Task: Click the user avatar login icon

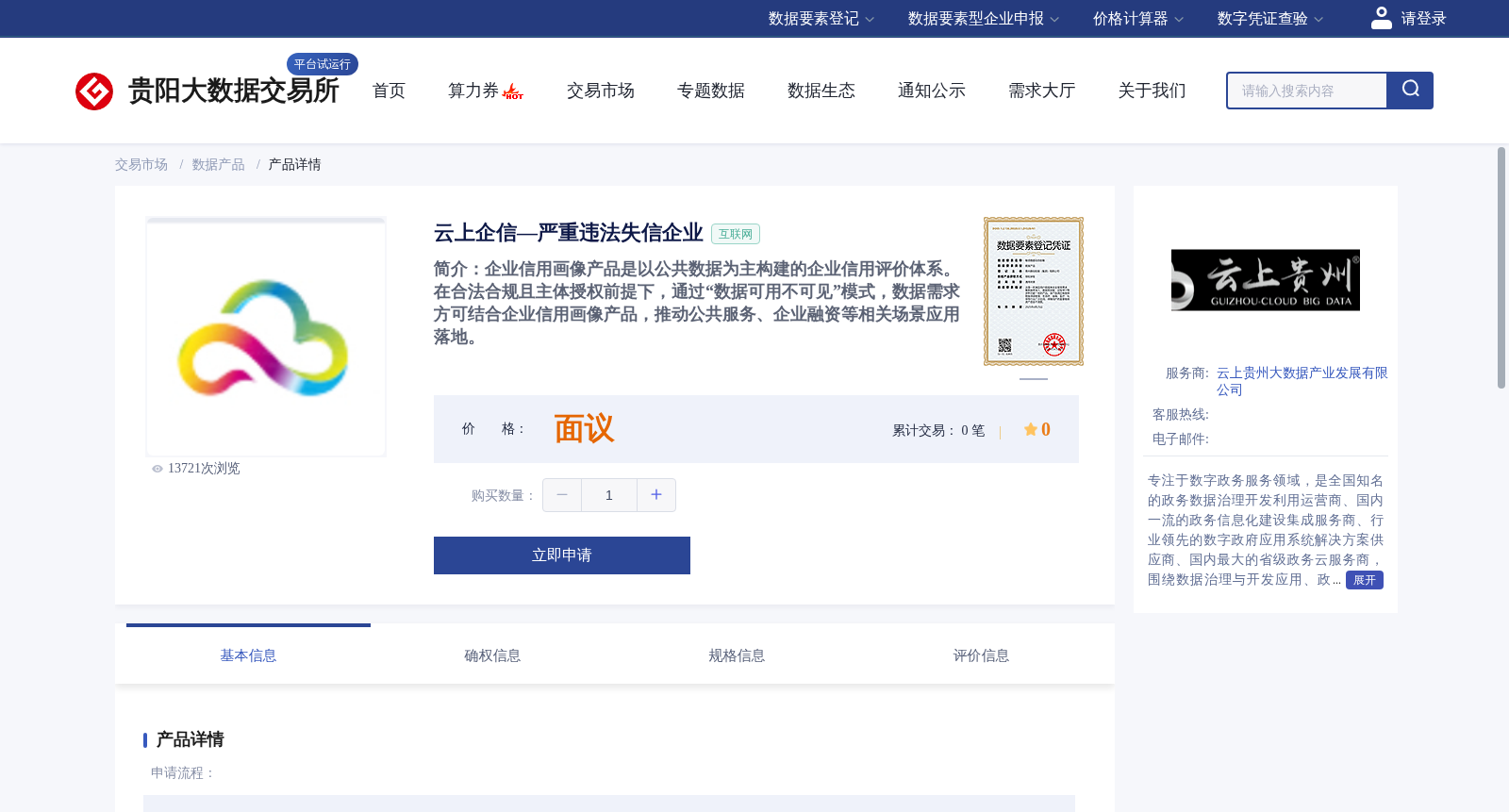Action: 1382,18
